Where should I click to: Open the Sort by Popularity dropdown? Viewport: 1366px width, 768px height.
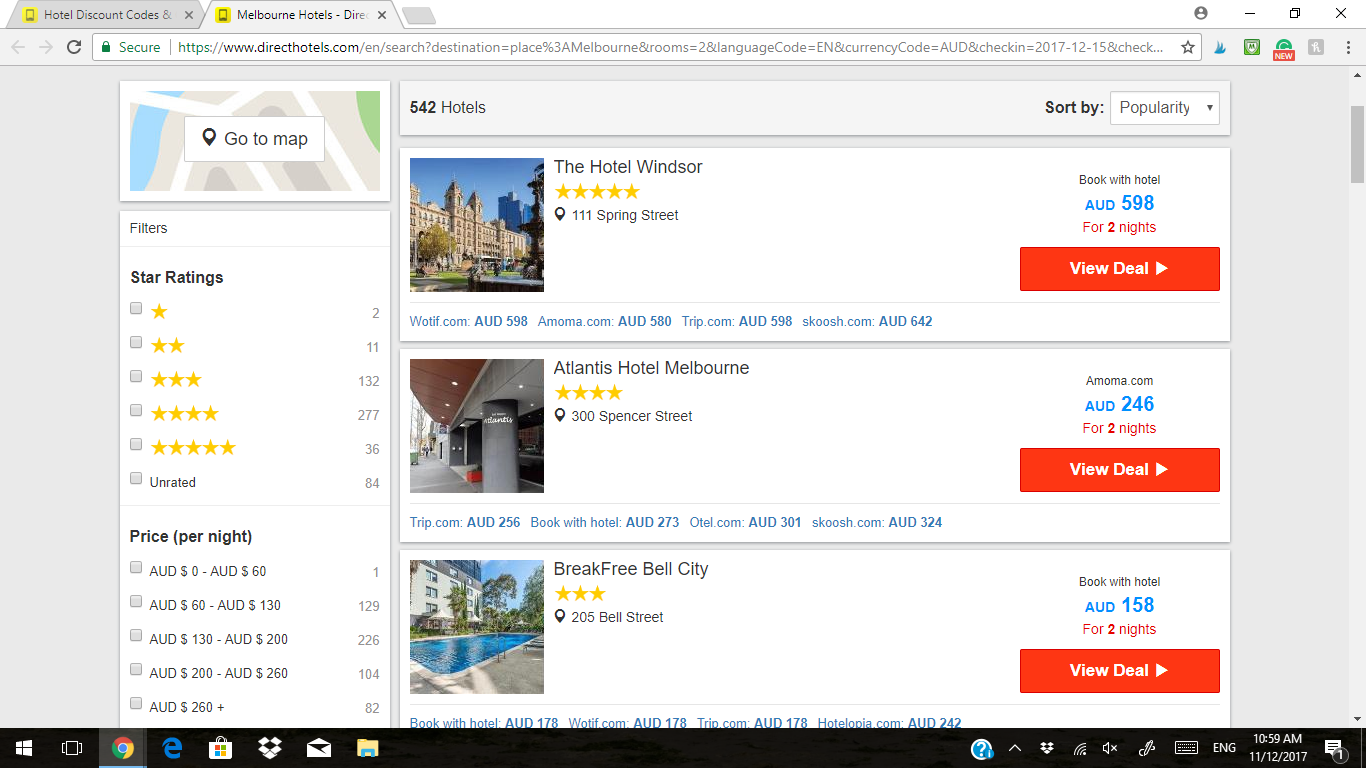click(x=1165, y=108)
